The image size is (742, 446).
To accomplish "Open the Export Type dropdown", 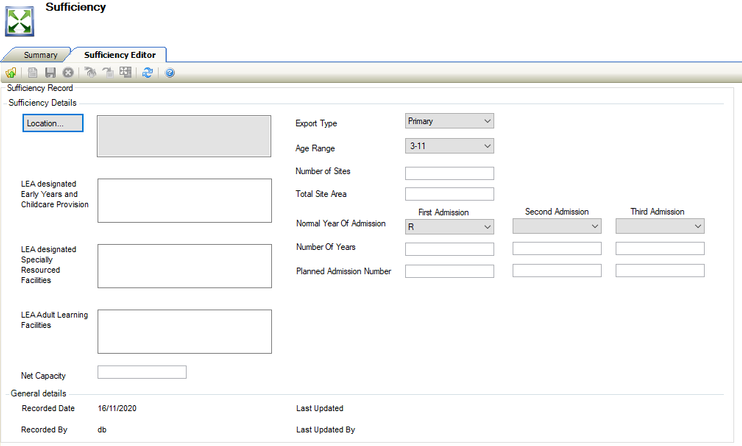I will 449,121.
